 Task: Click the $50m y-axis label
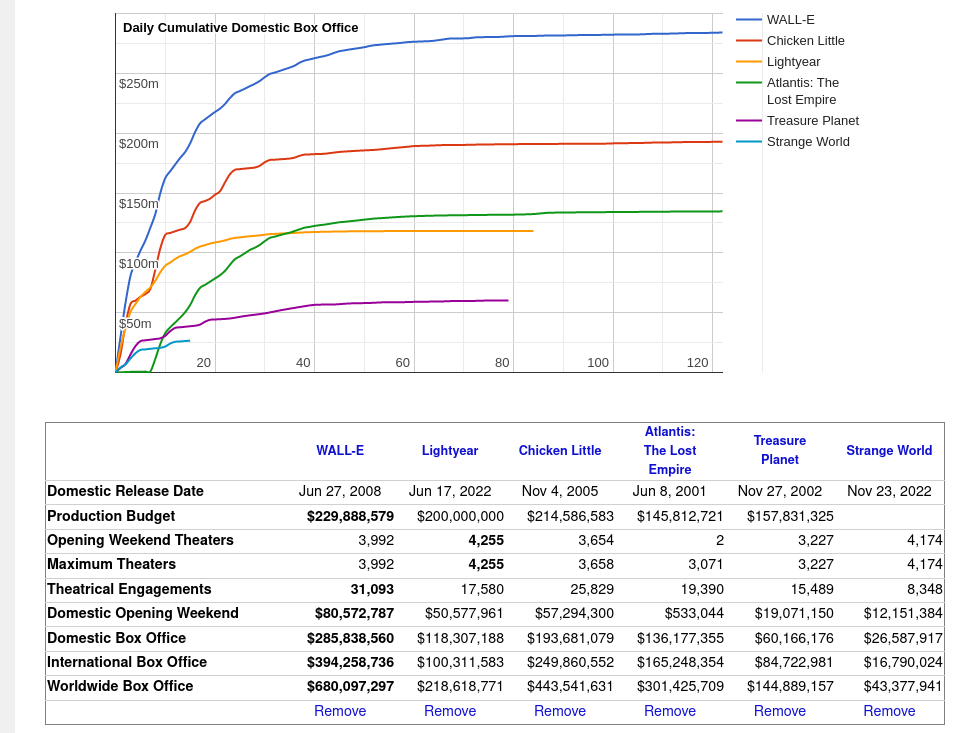(x=135, y=324)
